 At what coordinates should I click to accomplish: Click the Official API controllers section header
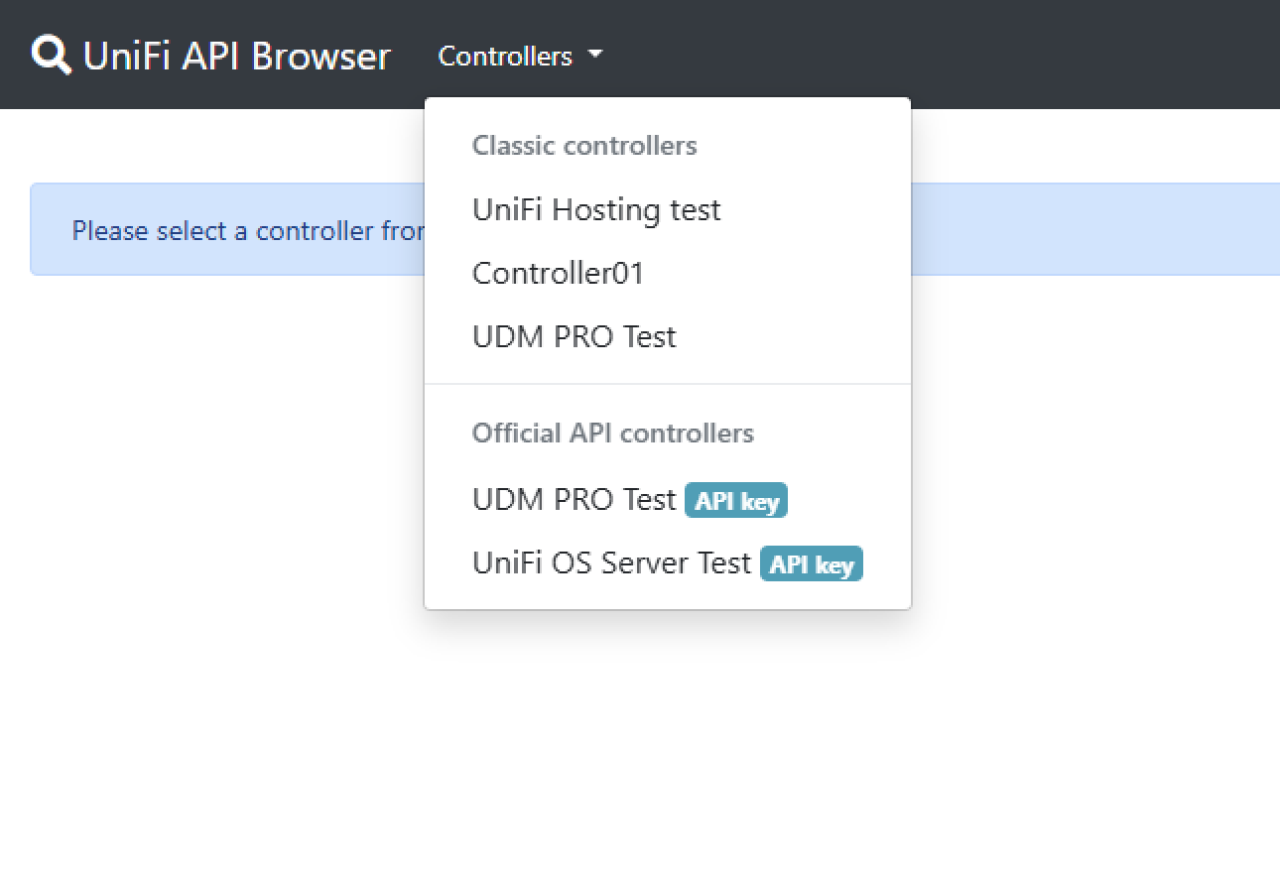point(612,433)
